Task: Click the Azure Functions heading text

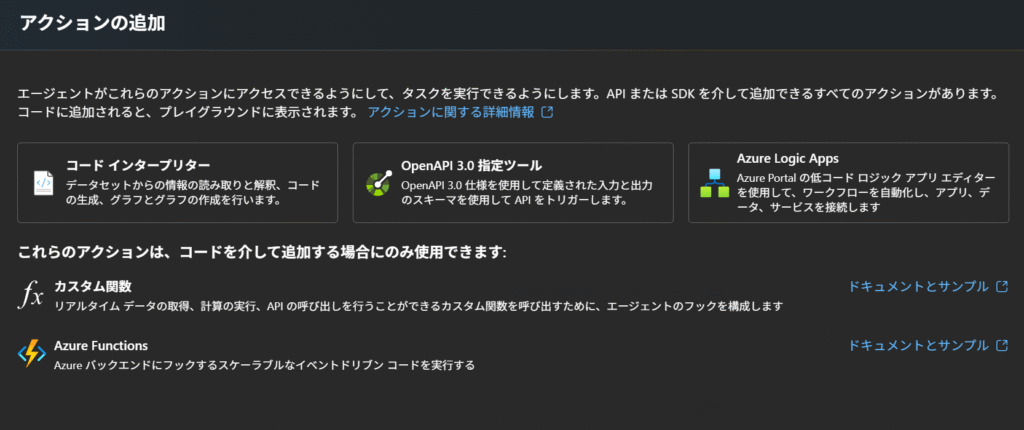Action: pos(101,346)
